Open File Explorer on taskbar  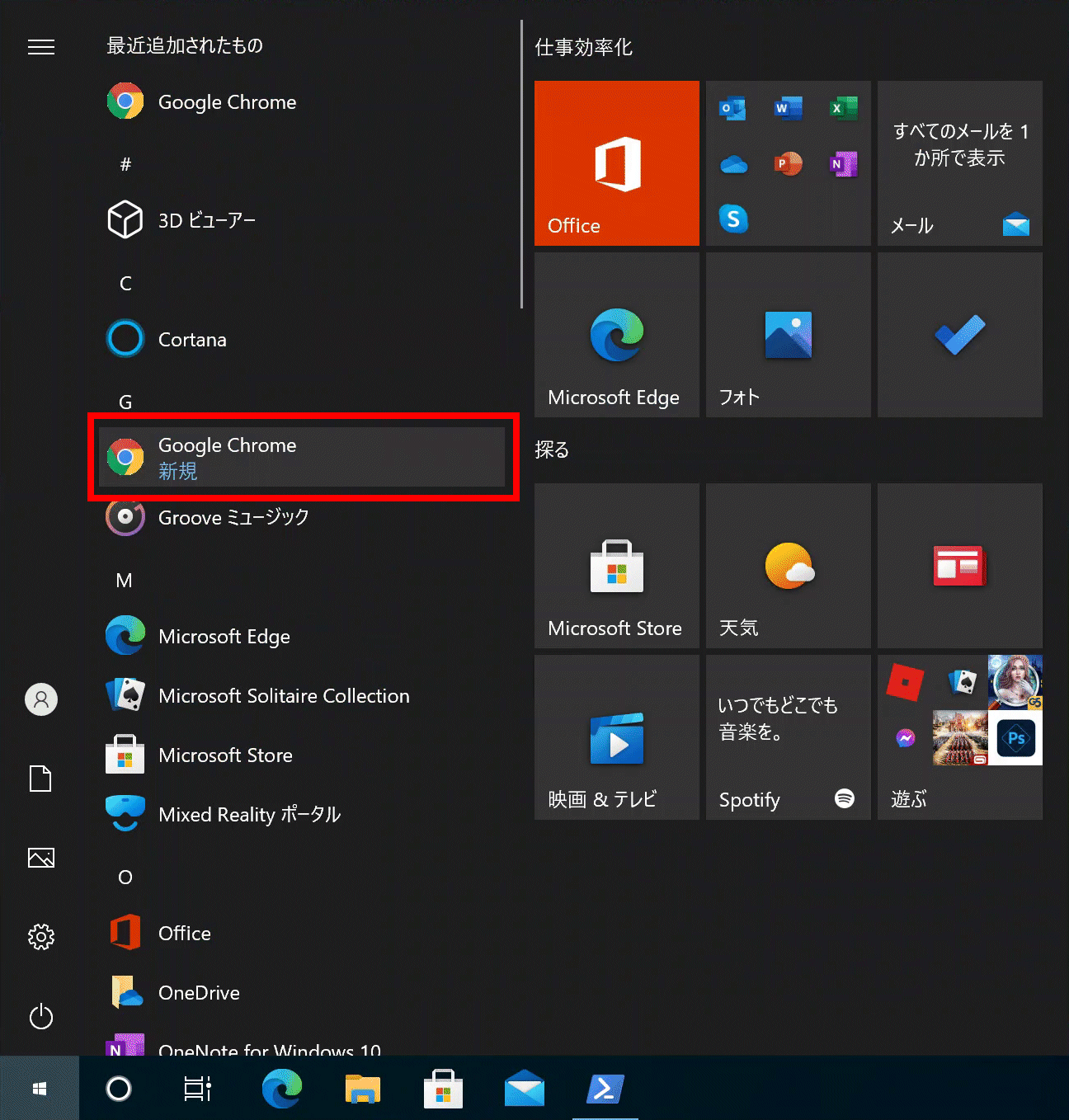[363, 1089]
